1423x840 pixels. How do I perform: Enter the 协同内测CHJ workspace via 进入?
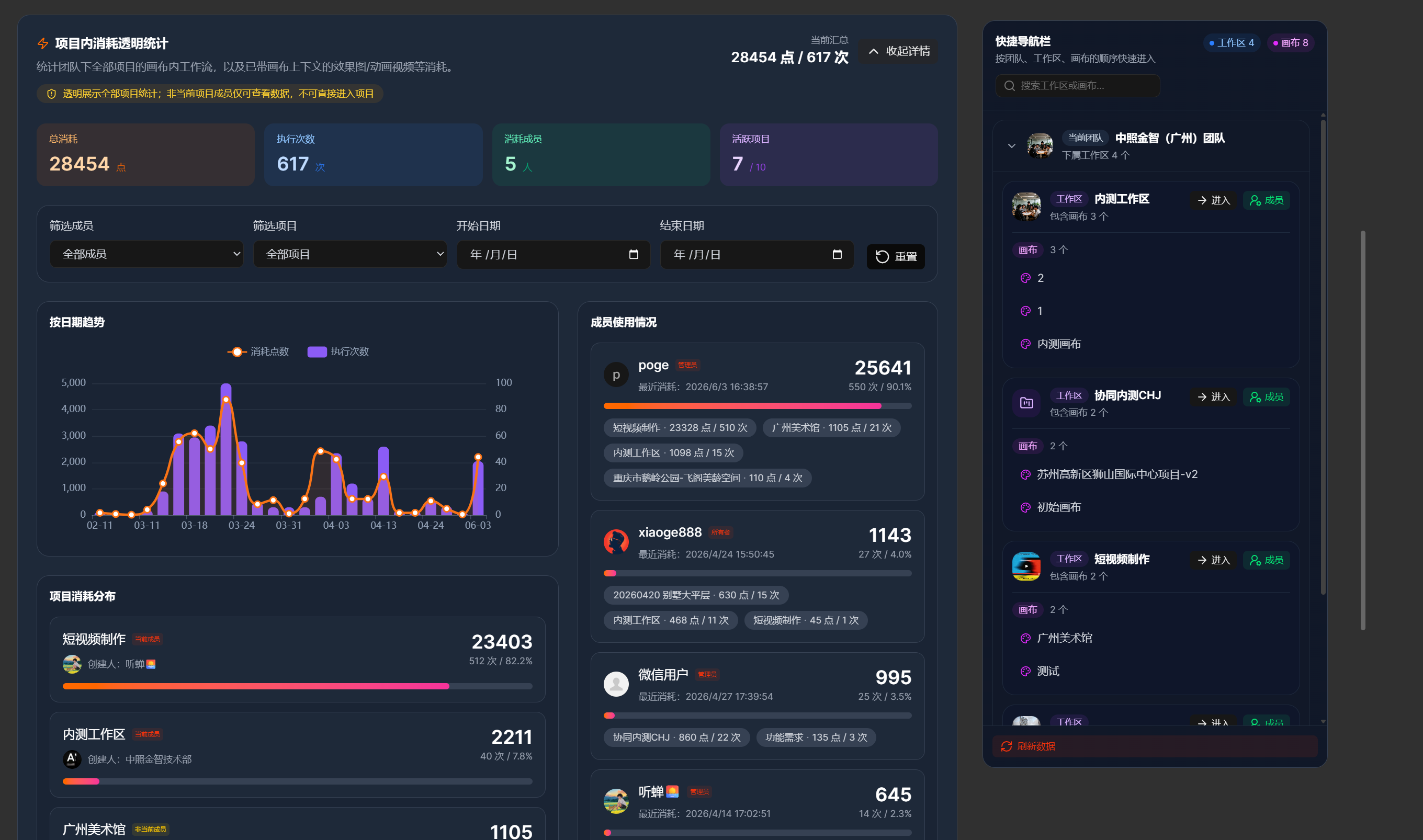[1213, 397]
